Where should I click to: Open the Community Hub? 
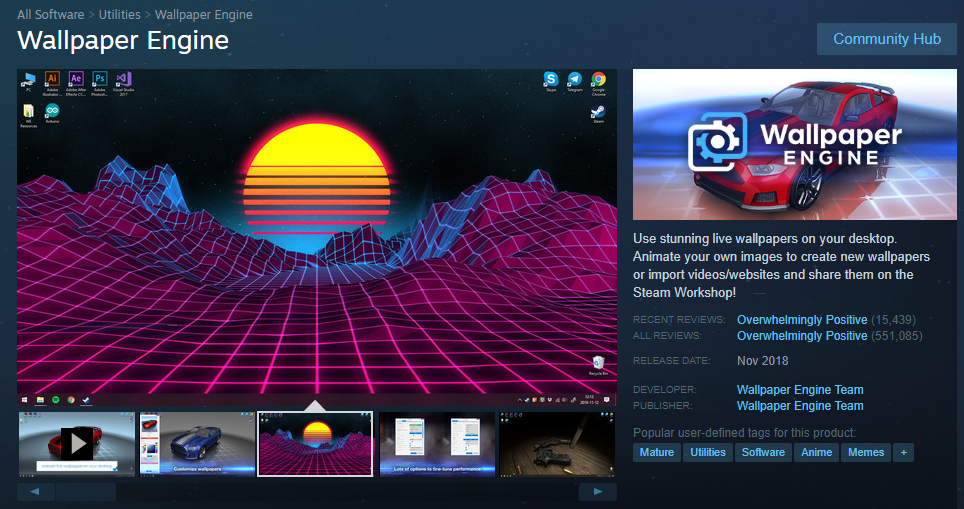(887, 39)
